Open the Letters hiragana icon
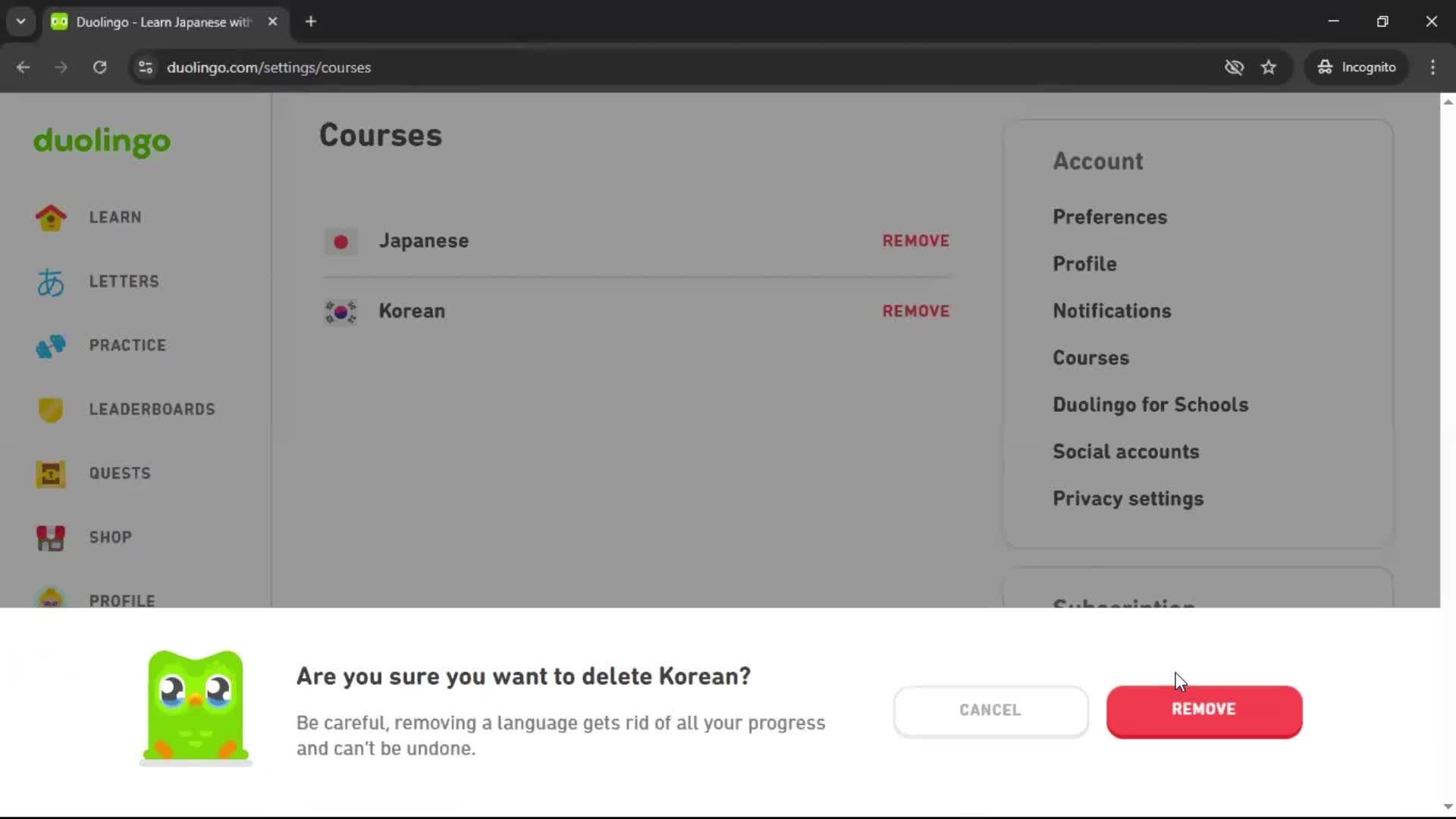The height and width of the screenshot is (819, 1456). coord(51,282)
